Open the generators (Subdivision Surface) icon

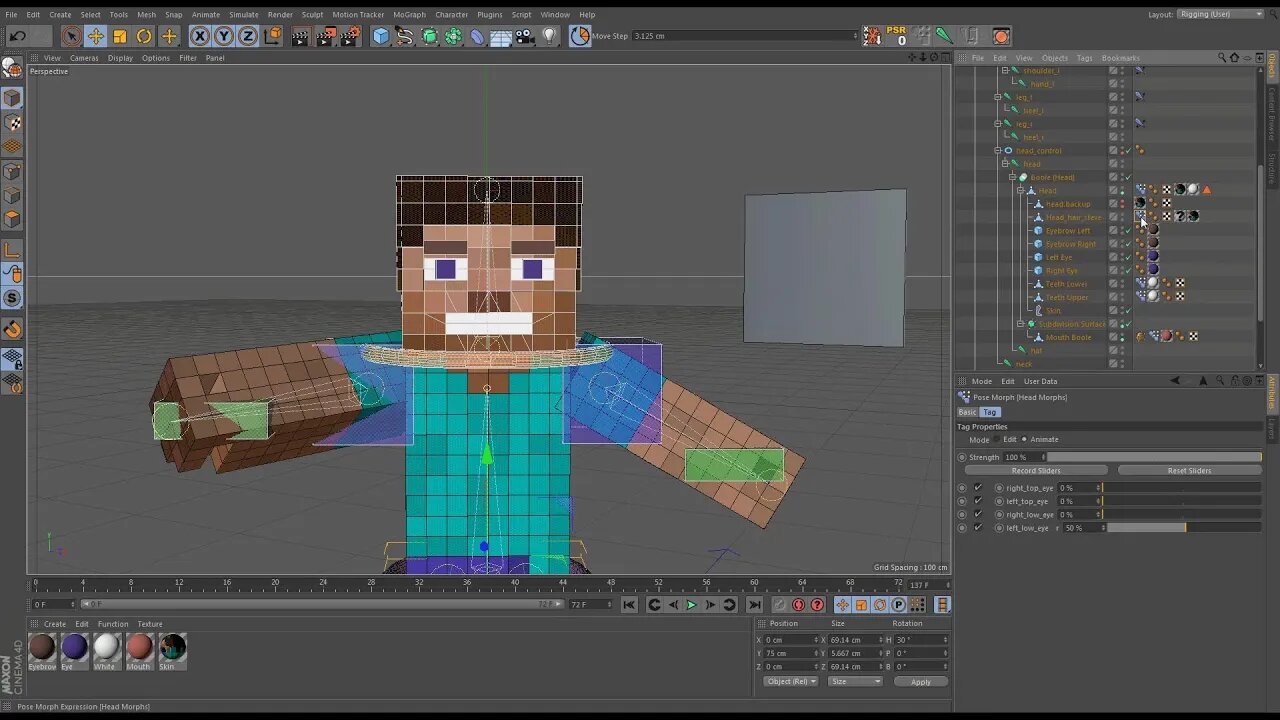[430, 36]
